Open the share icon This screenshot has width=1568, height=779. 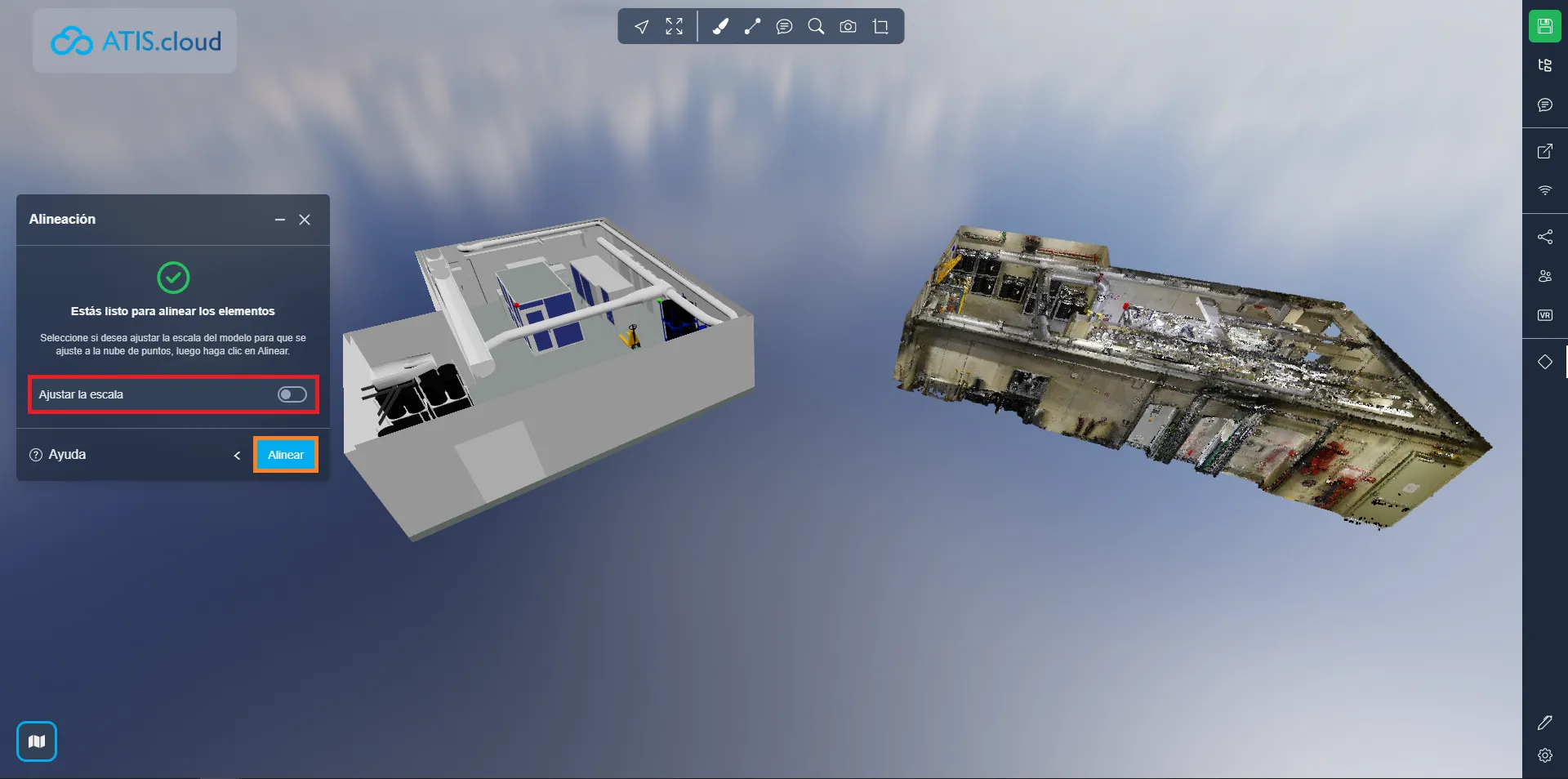click(x=1545, y=237)
